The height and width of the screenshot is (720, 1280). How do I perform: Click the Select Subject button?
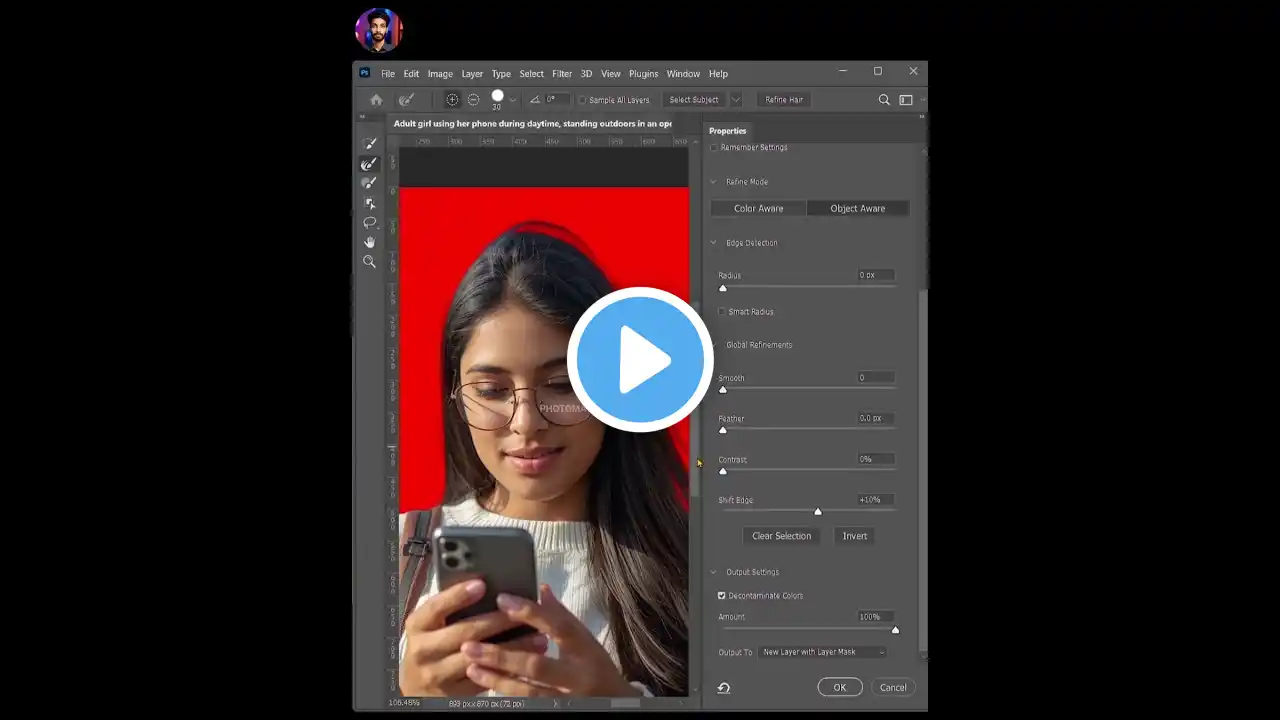(x=694, y=100)
